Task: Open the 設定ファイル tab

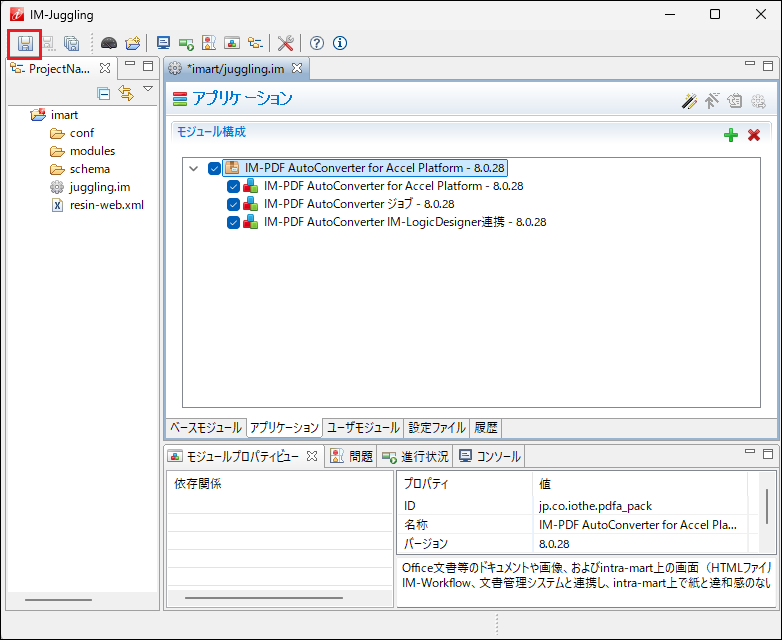Action: coord(437,427)
